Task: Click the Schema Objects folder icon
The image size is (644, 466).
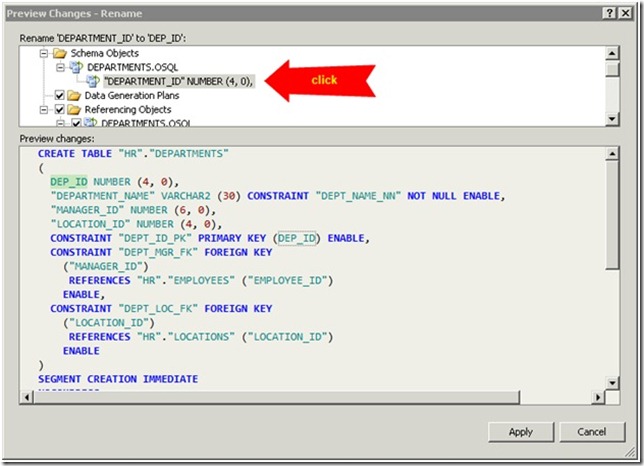Action: [x=60, y=51]
